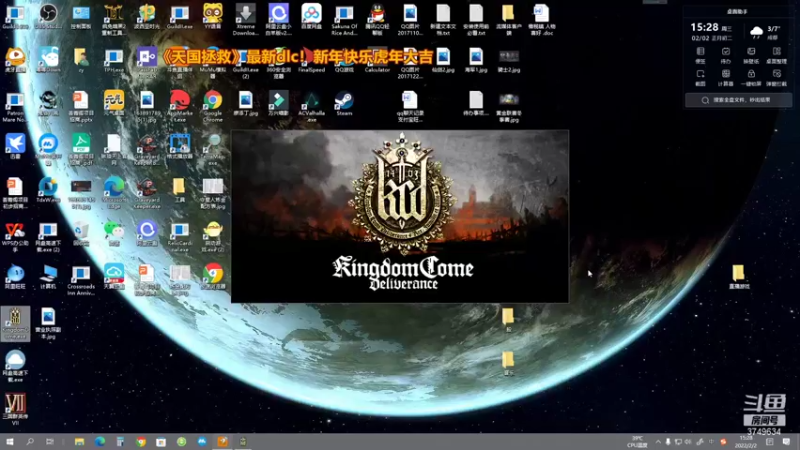
Task: Open taskbar search magnifier
Action: tap(30, 442)
